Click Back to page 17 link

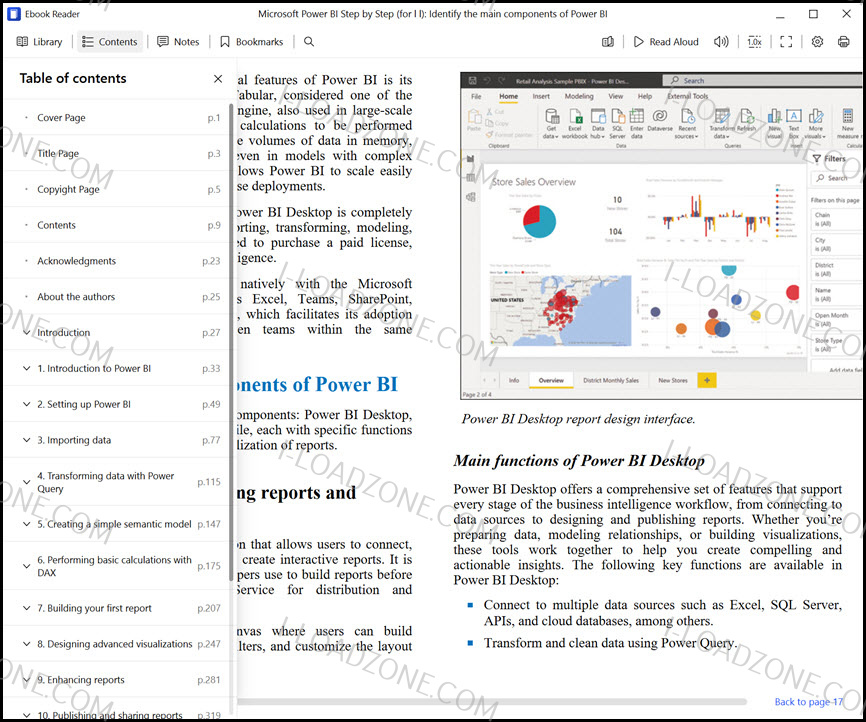click(808, 702)
